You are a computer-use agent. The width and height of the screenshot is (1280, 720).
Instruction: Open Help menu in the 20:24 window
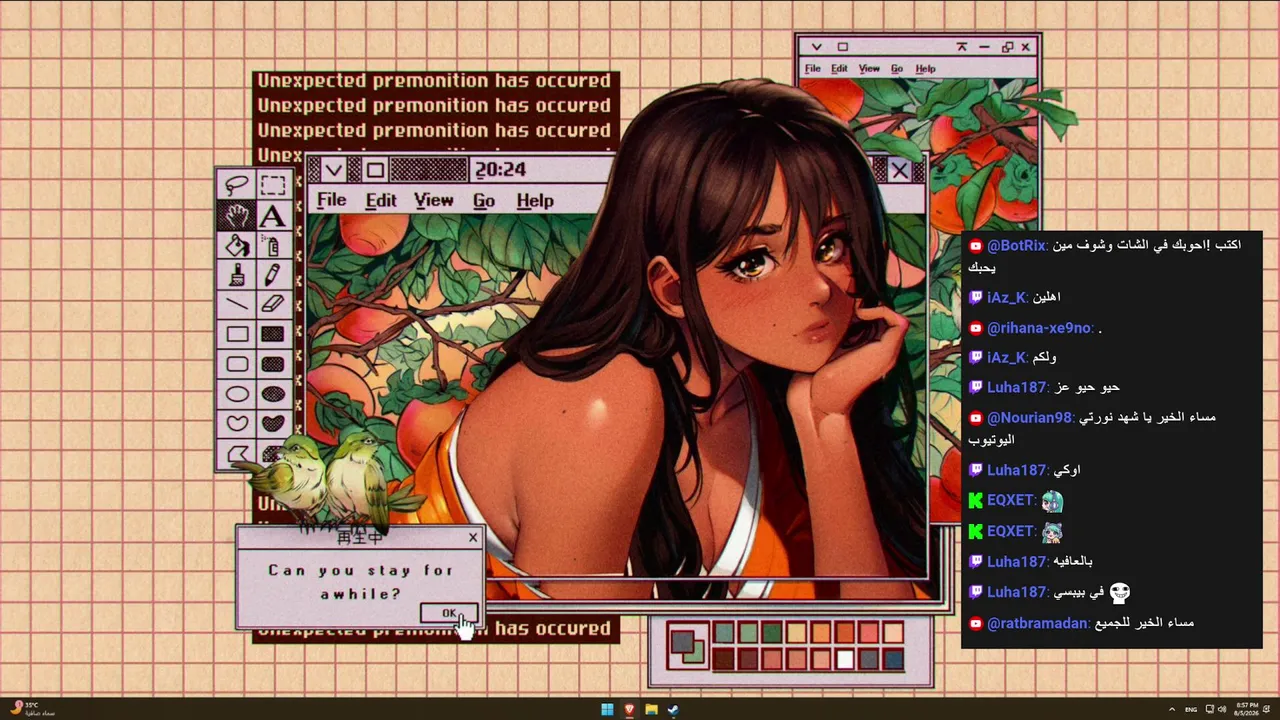pyautogui.click(x=534, y=200)
